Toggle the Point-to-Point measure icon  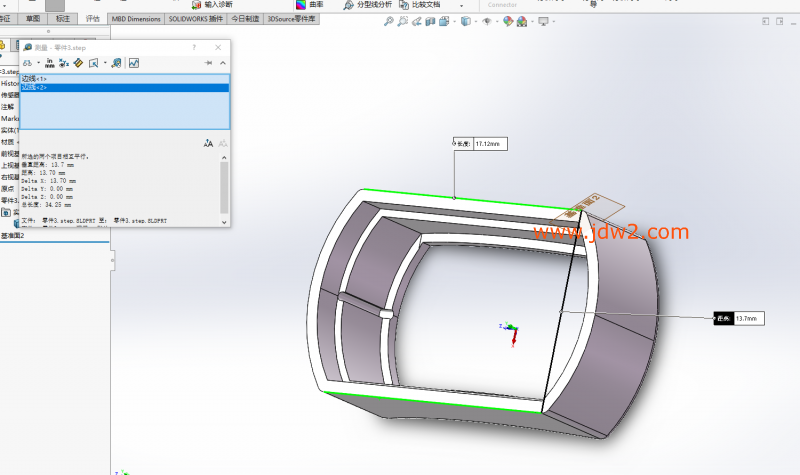coord(78,63)
